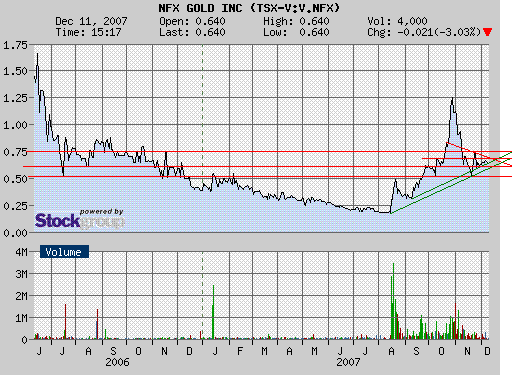
Task: Click the green volume spike in January 2007
Action: tap(213, 312)
